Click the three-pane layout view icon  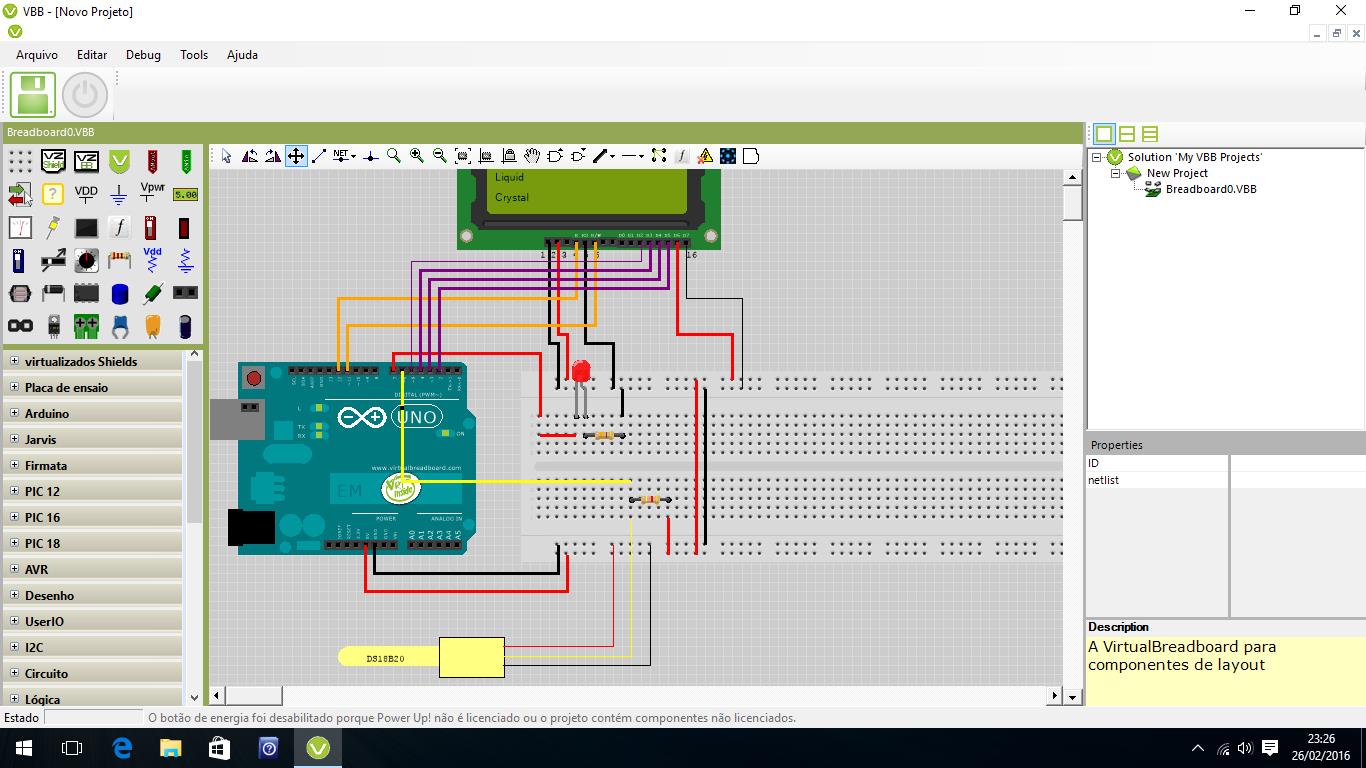click(x=1150, y=133)
